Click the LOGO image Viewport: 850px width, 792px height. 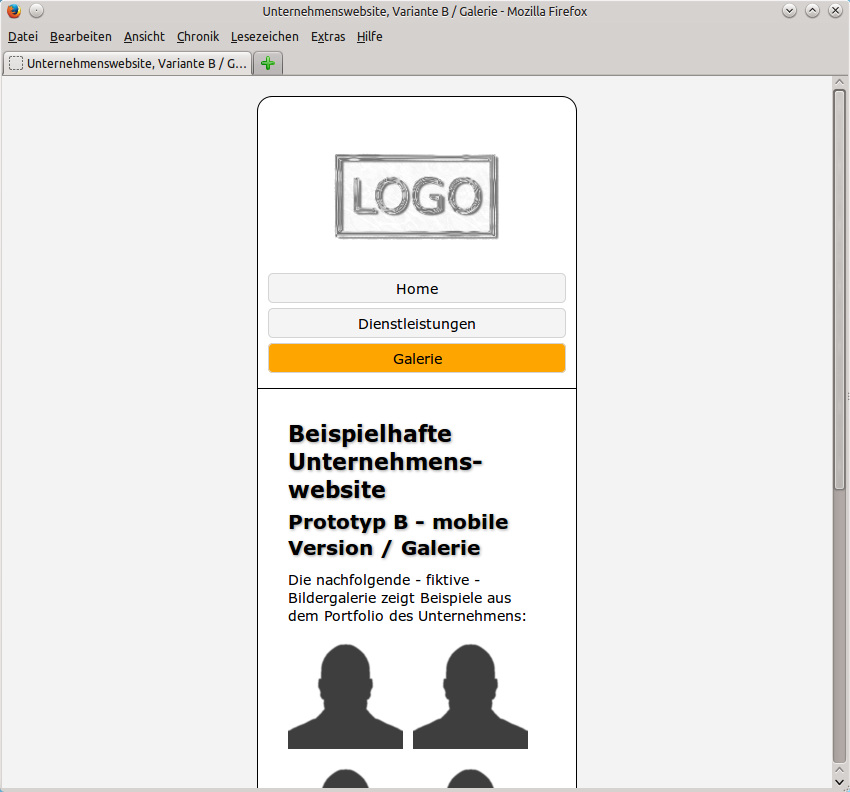(416, 196)
